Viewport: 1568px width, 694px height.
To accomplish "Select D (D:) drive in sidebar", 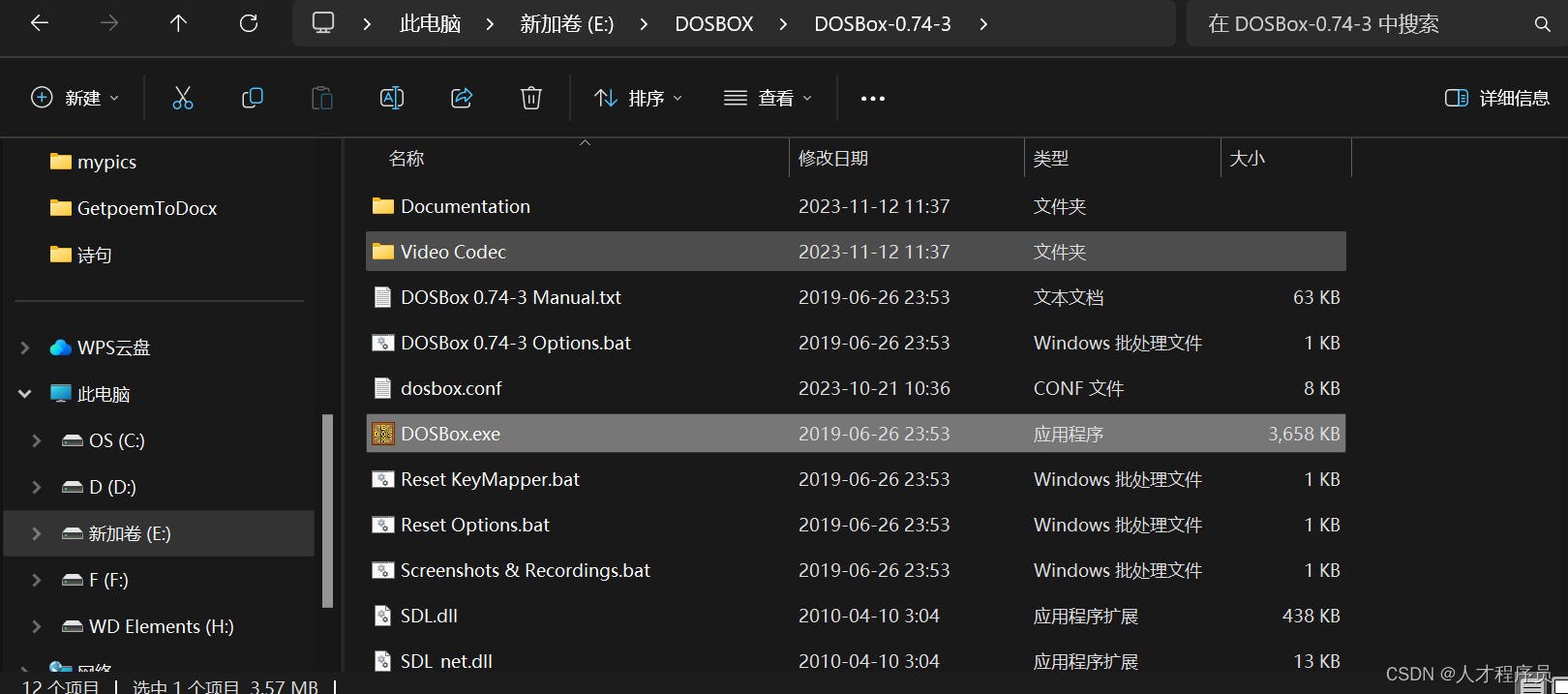I will pyautogui.click(x=112, y=487).
